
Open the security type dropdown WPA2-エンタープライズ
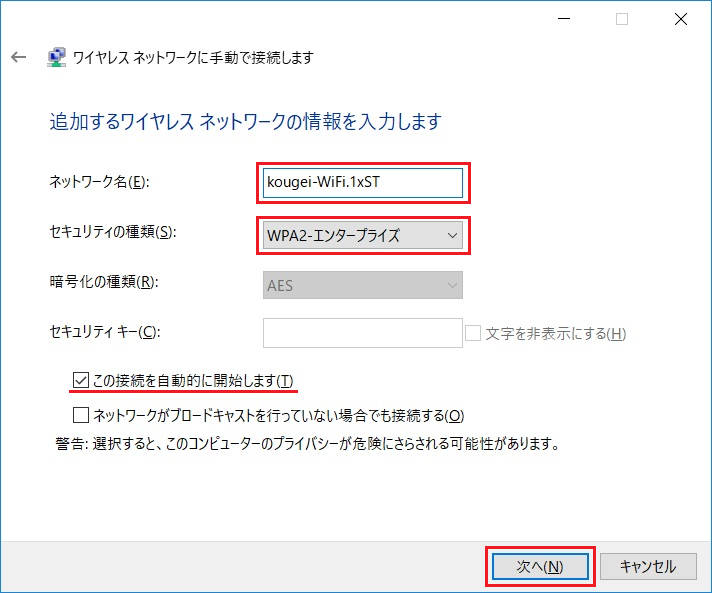coord(363,235)
